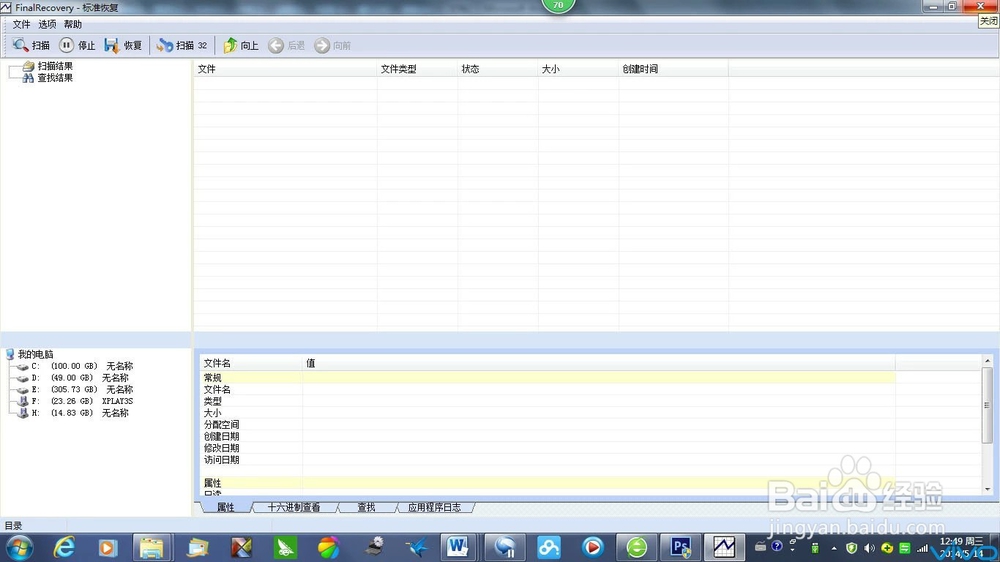Image resolution: width=1000 pixels, height=562 pixels.
Task: Switch to the 属性 tab
Action: pyautogui.click(x=226, y=507)
